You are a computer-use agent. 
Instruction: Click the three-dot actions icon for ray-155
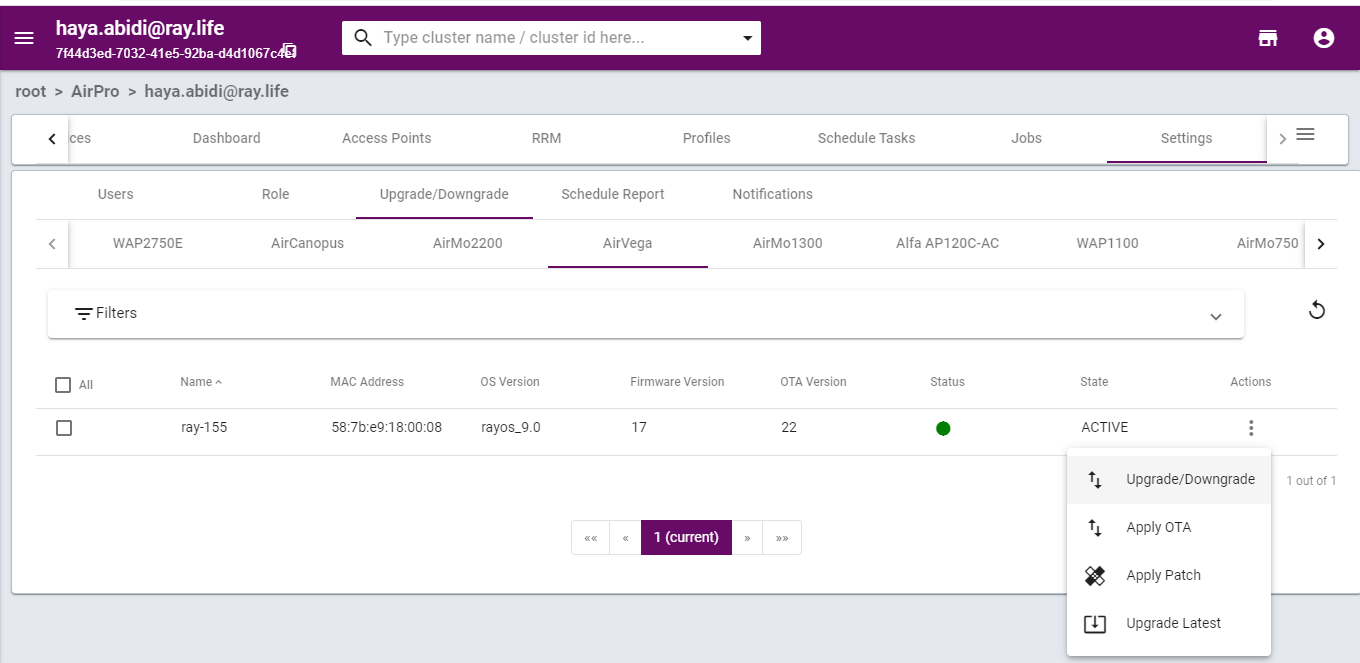(x=1251, y=428)
